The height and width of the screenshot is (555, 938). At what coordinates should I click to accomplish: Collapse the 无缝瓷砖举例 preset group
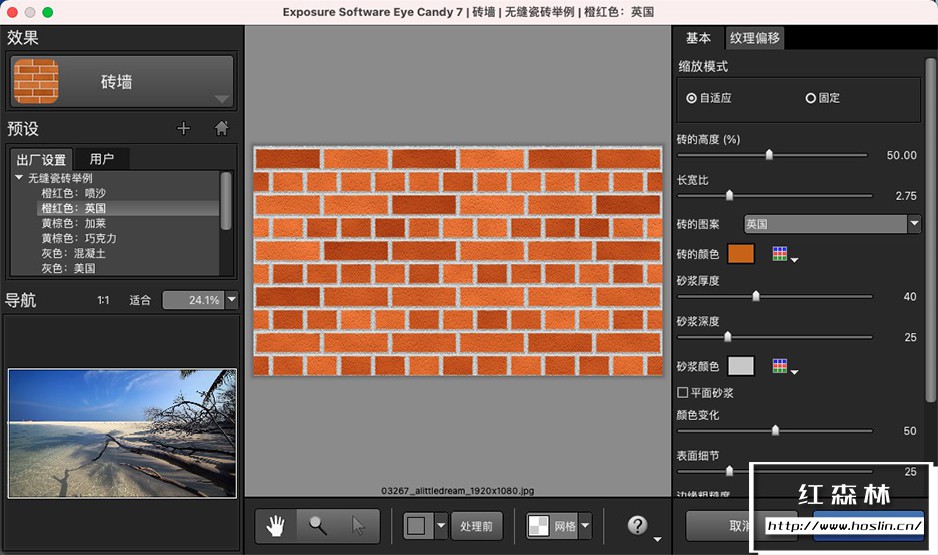coord(19,178)
